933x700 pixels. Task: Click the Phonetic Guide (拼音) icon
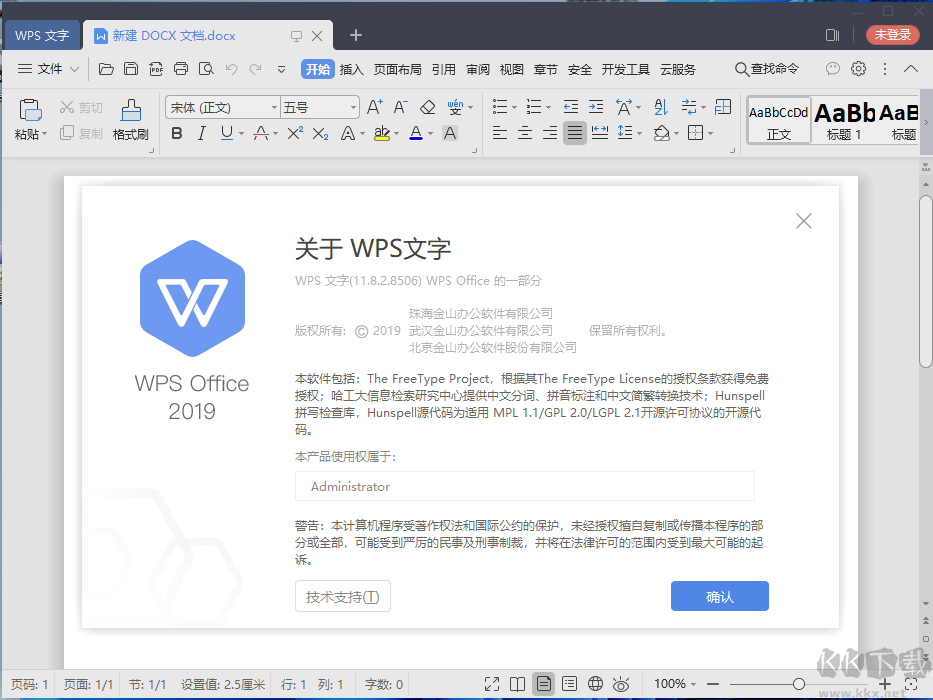[454, 105]
